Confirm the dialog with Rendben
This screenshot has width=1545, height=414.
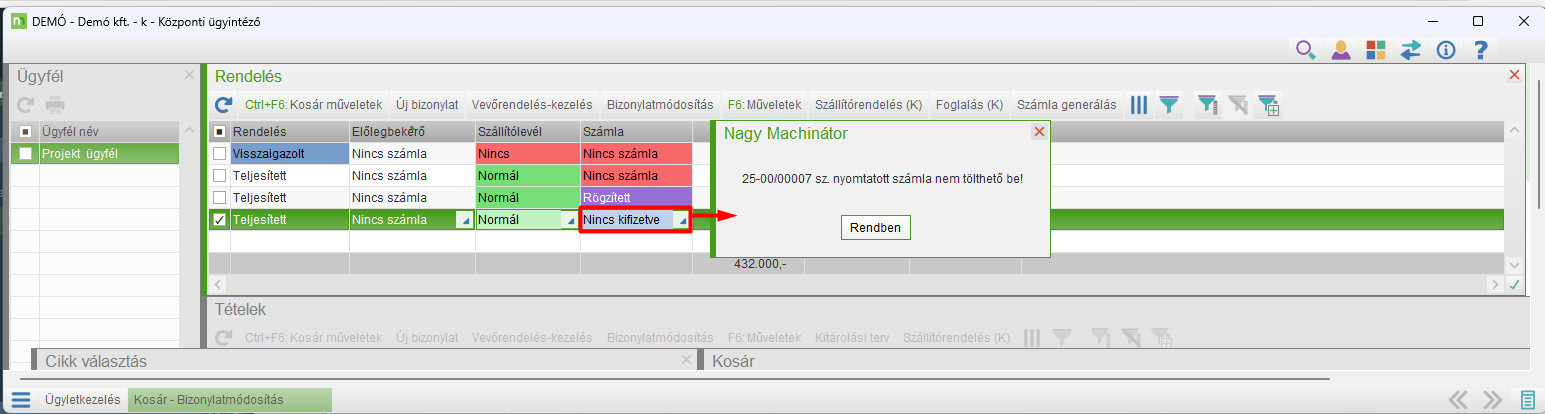(875, 228)
